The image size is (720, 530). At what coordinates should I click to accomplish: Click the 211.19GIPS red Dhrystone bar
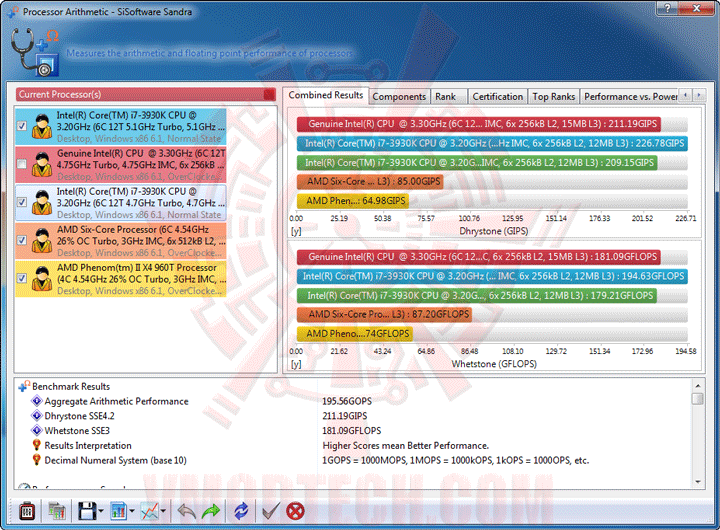479,124
